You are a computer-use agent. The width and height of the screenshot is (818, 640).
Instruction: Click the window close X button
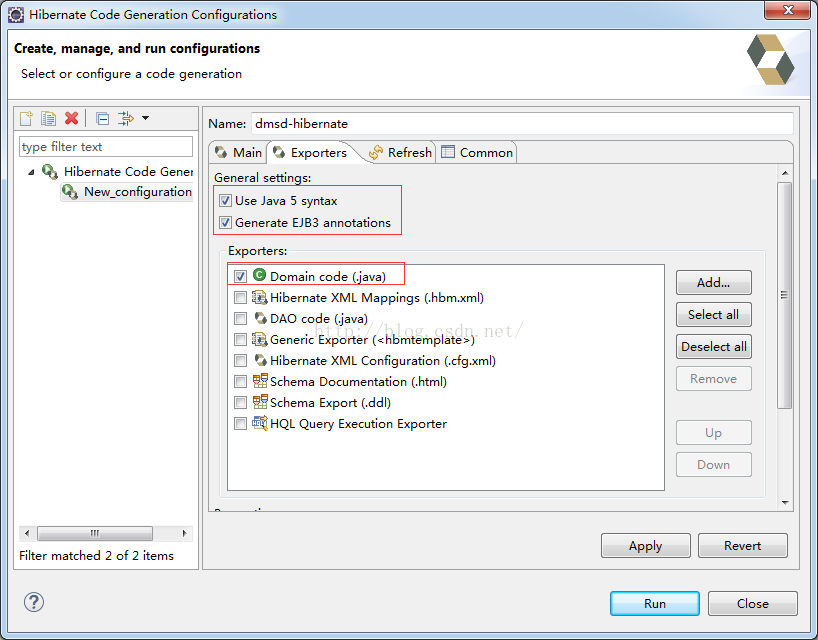coord(788,10)
